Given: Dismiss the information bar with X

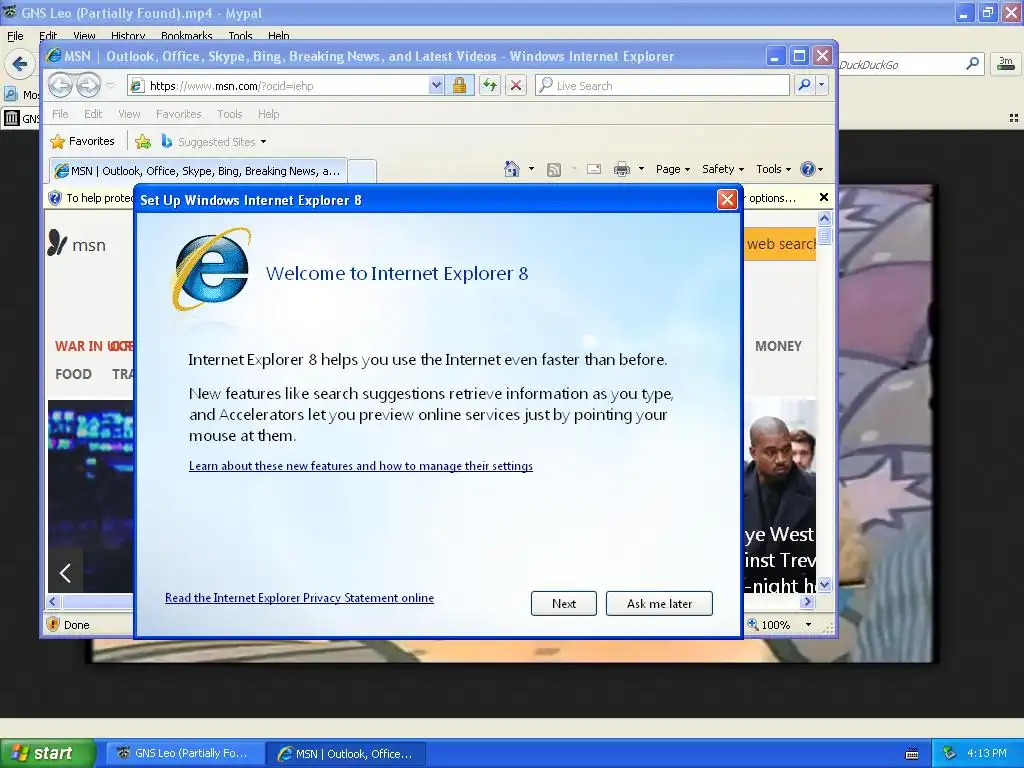Looking at the screenshot, I should (824, 197).
